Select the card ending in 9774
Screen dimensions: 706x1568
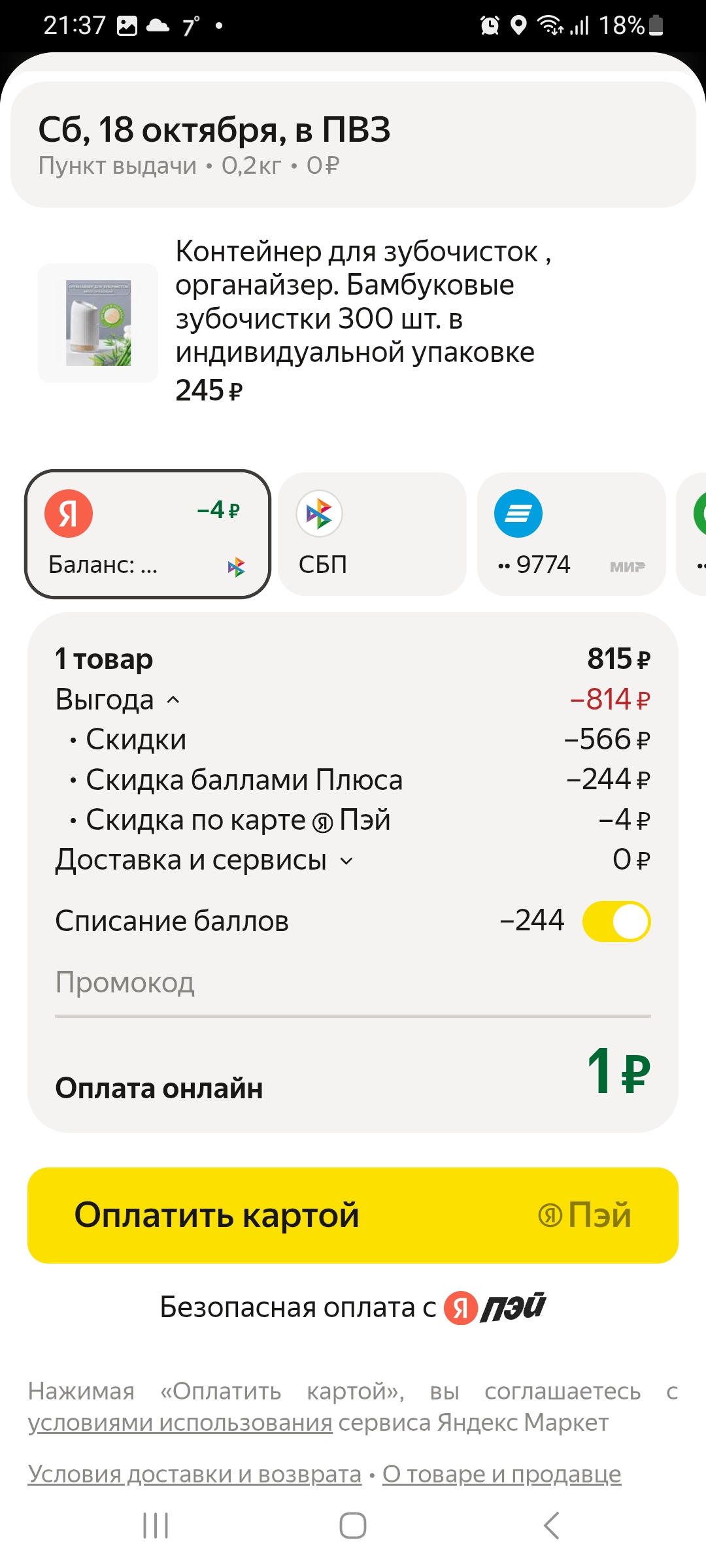pos(571,534)
